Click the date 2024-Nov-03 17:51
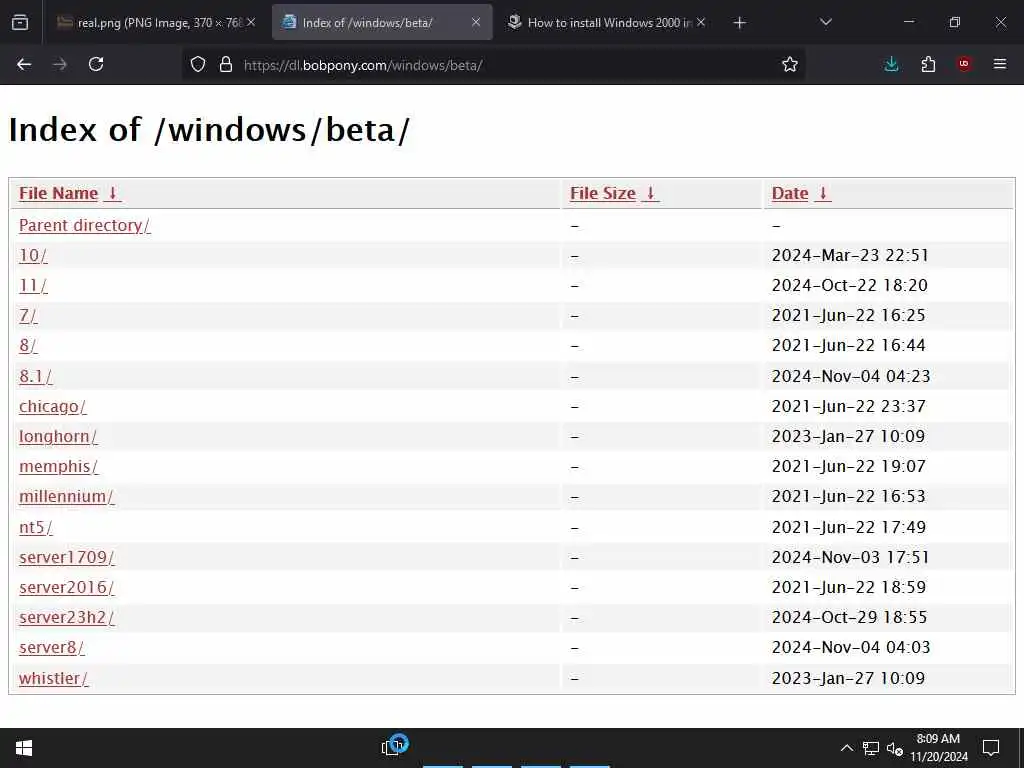This screenshot has height=768, width=1024. click(850, 557)
